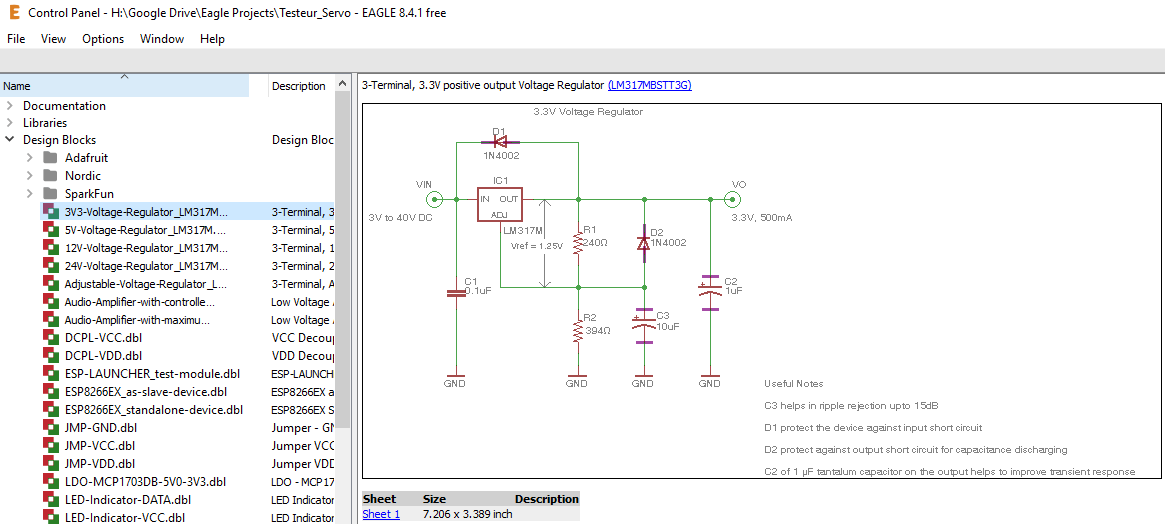Click icon beside DCPL-VCC.dbl
1165x524 pixels.
coord(51,337)
